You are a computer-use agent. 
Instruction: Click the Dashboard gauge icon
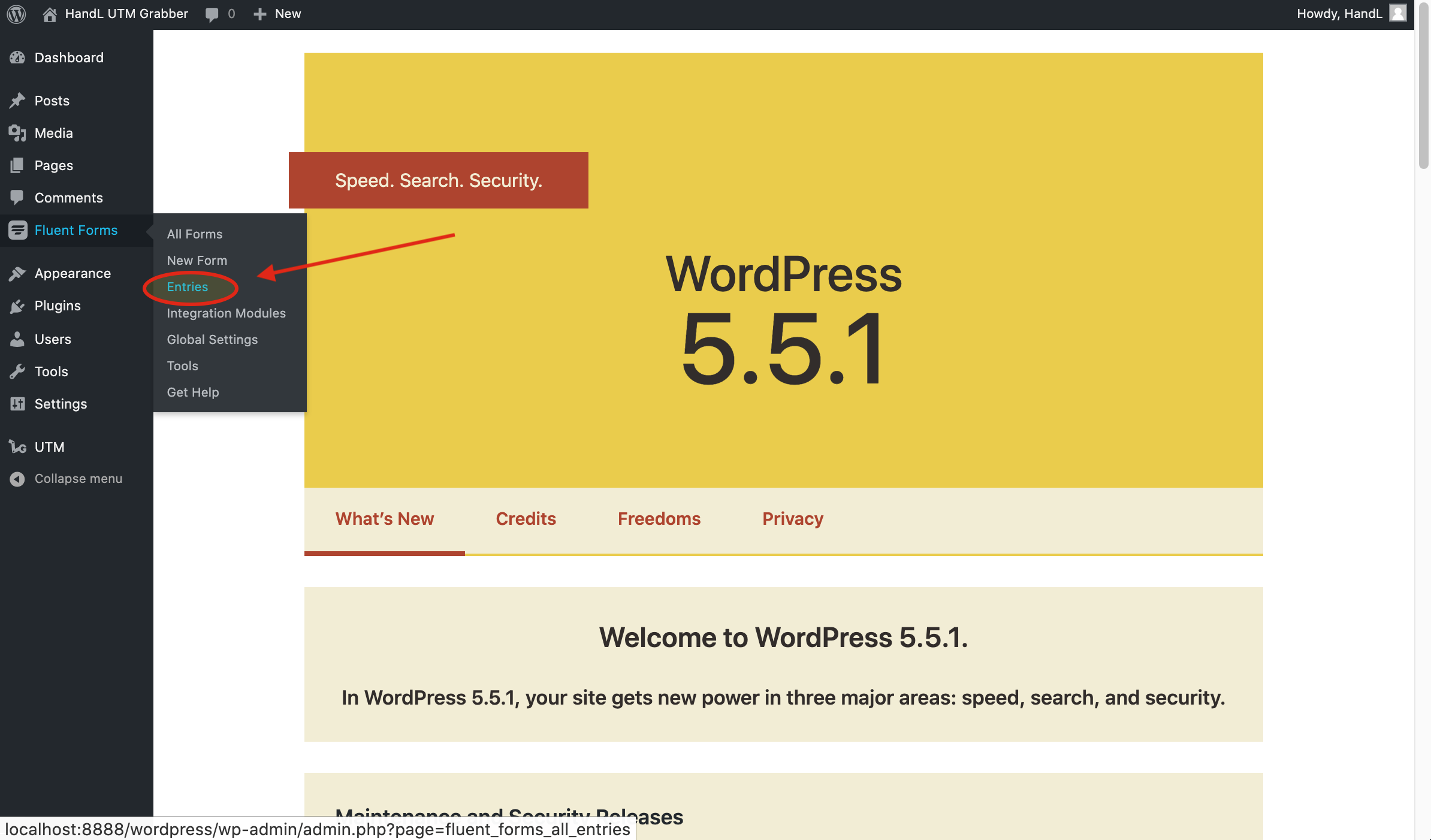click(x=17, y=58)
